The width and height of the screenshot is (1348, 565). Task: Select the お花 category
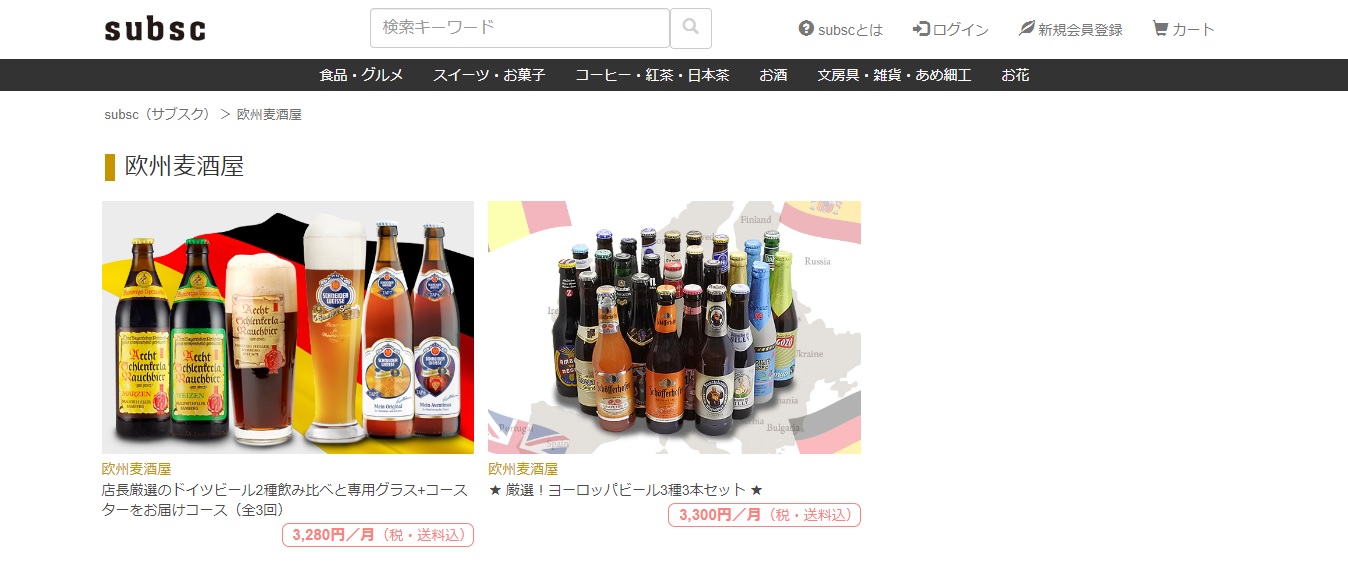(1015, 75)
